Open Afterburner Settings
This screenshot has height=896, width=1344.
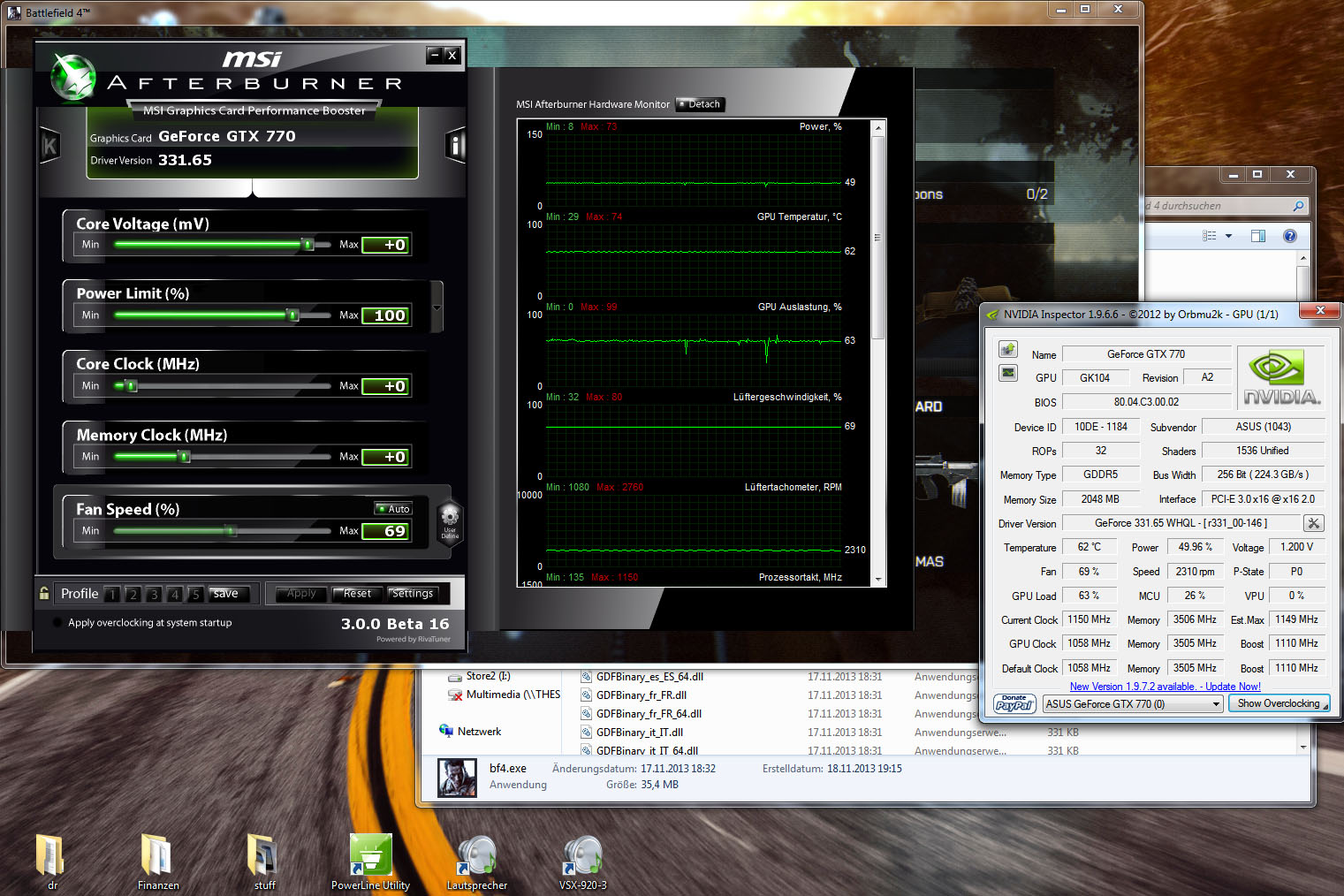click(x=413, y=594)
